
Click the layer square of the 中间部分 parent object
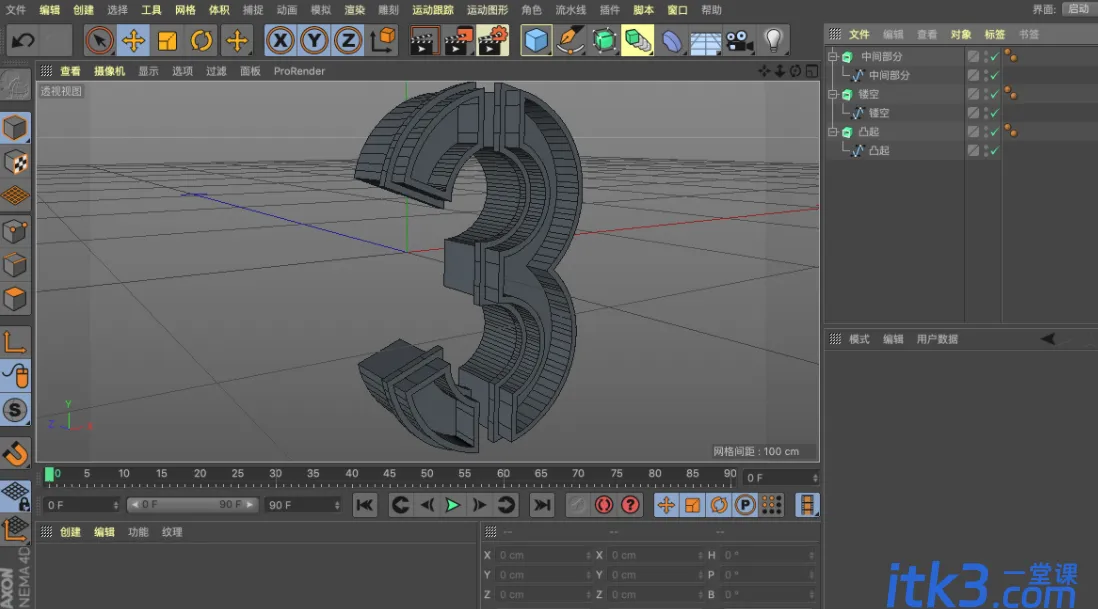tap(973, 56)
